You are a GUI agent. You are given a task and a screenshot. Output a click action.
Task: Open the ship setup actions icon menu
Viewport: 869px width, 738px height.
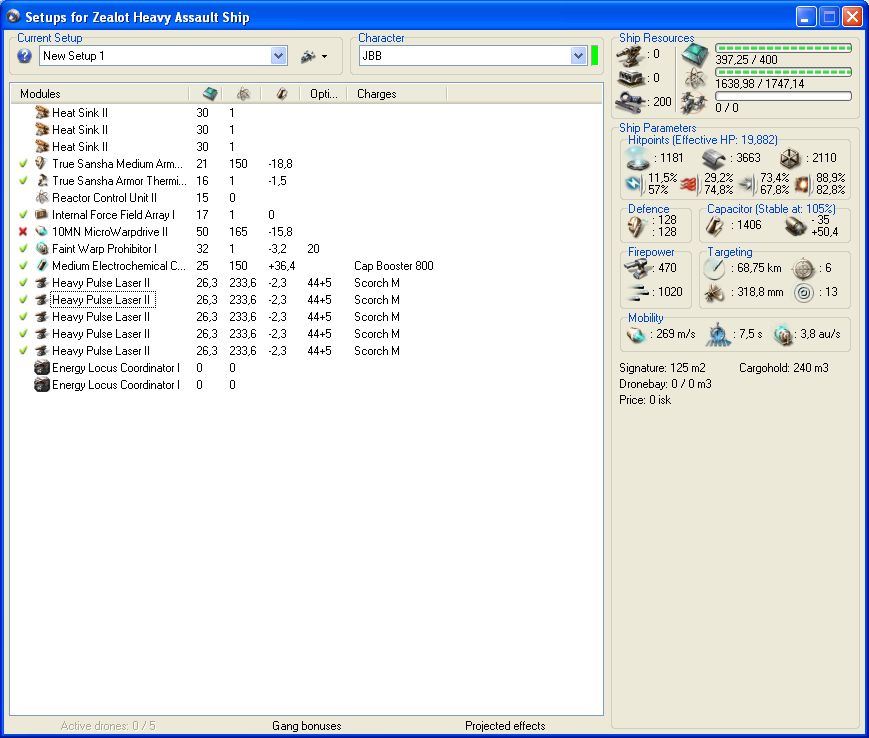tap(314, 56)
